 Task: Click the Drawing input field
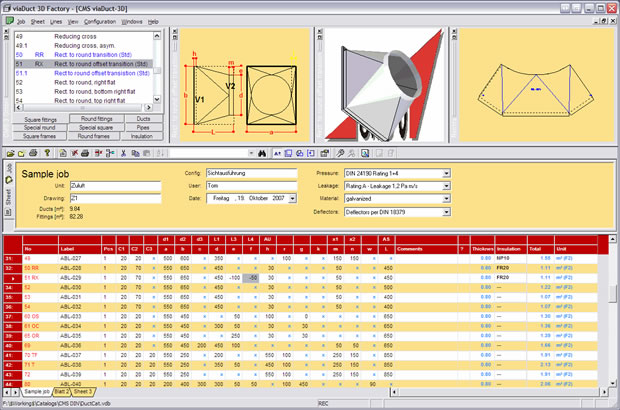click(115, 198)
